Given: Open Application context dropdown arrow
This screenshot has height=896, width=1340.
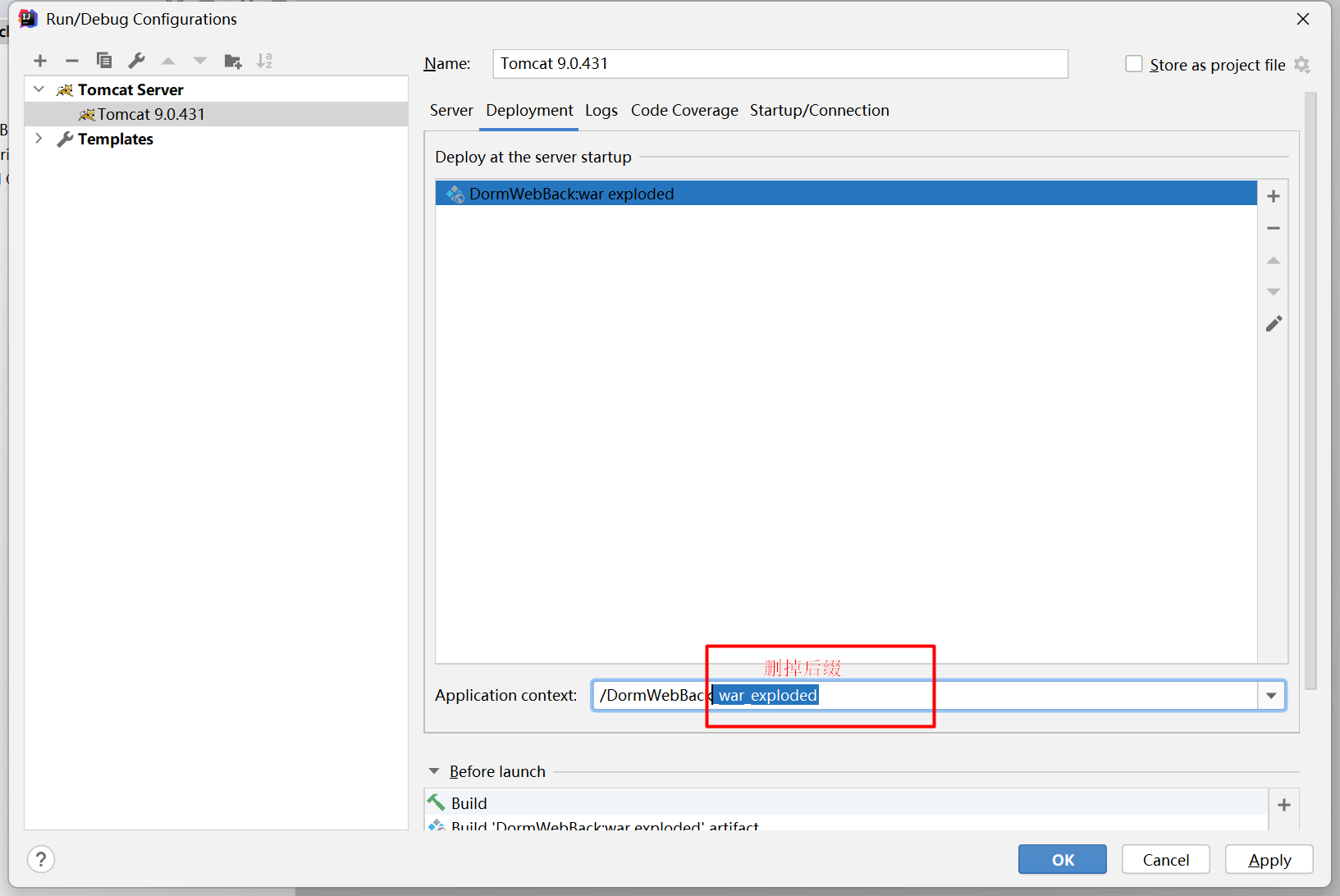Looking at the screenshot, I should coord(1271,696).
